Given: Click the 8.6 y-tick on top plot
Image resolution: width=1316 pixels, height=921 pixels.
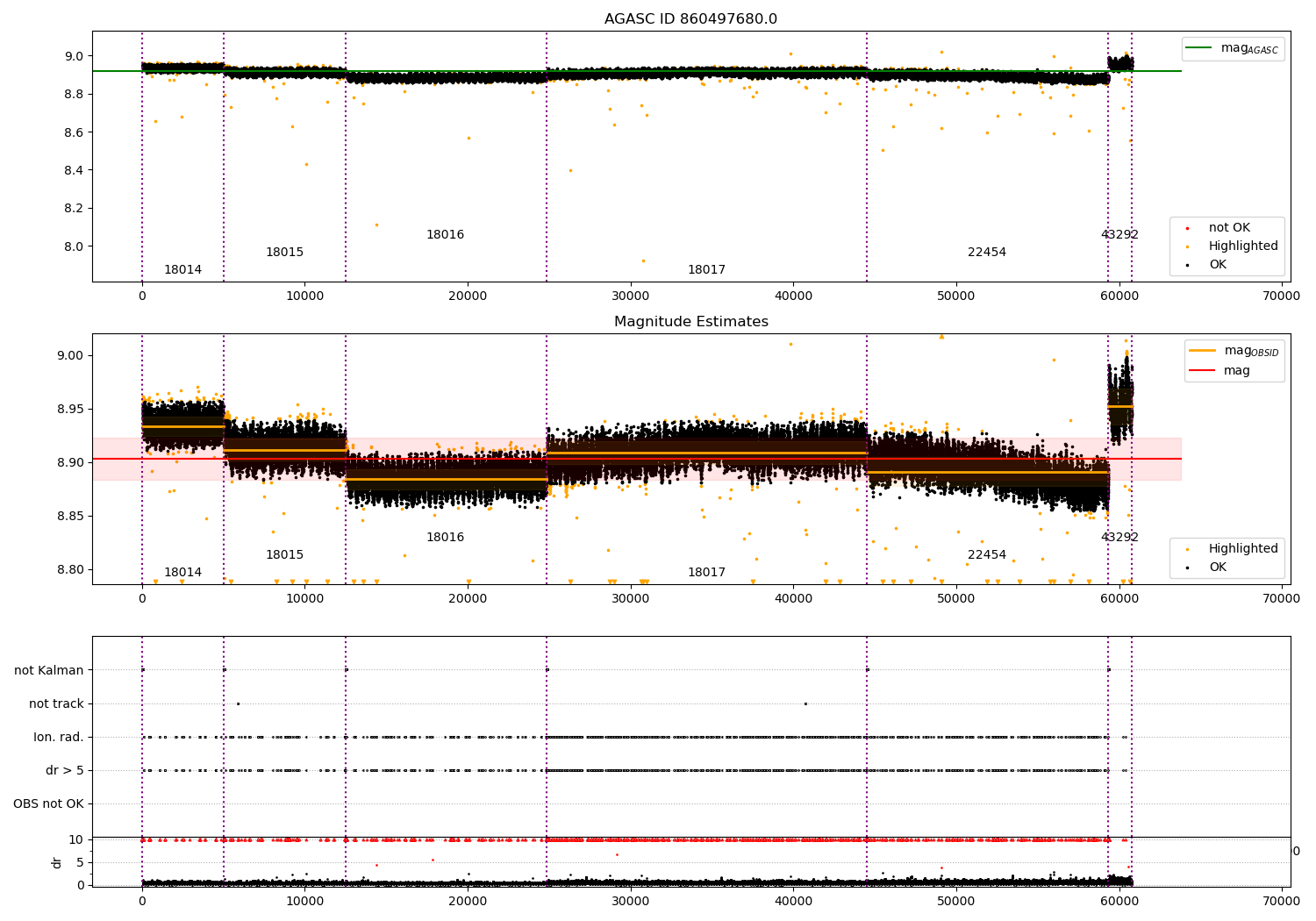Looking at the screenshot, I should coord(74,132).
